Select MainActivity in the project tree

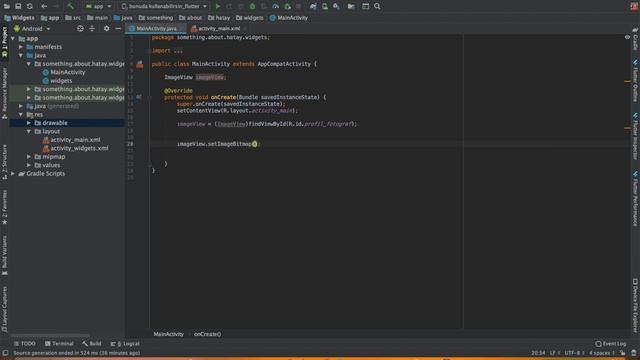64,72
